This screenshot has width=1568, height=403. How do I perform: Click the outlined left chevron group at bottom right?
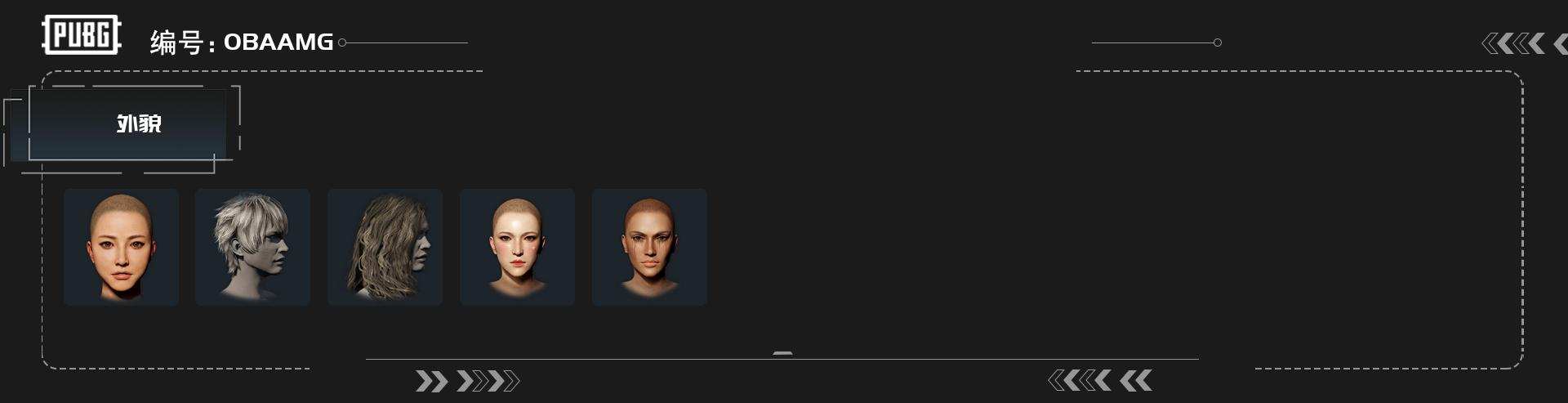(x=1080, y=380)
